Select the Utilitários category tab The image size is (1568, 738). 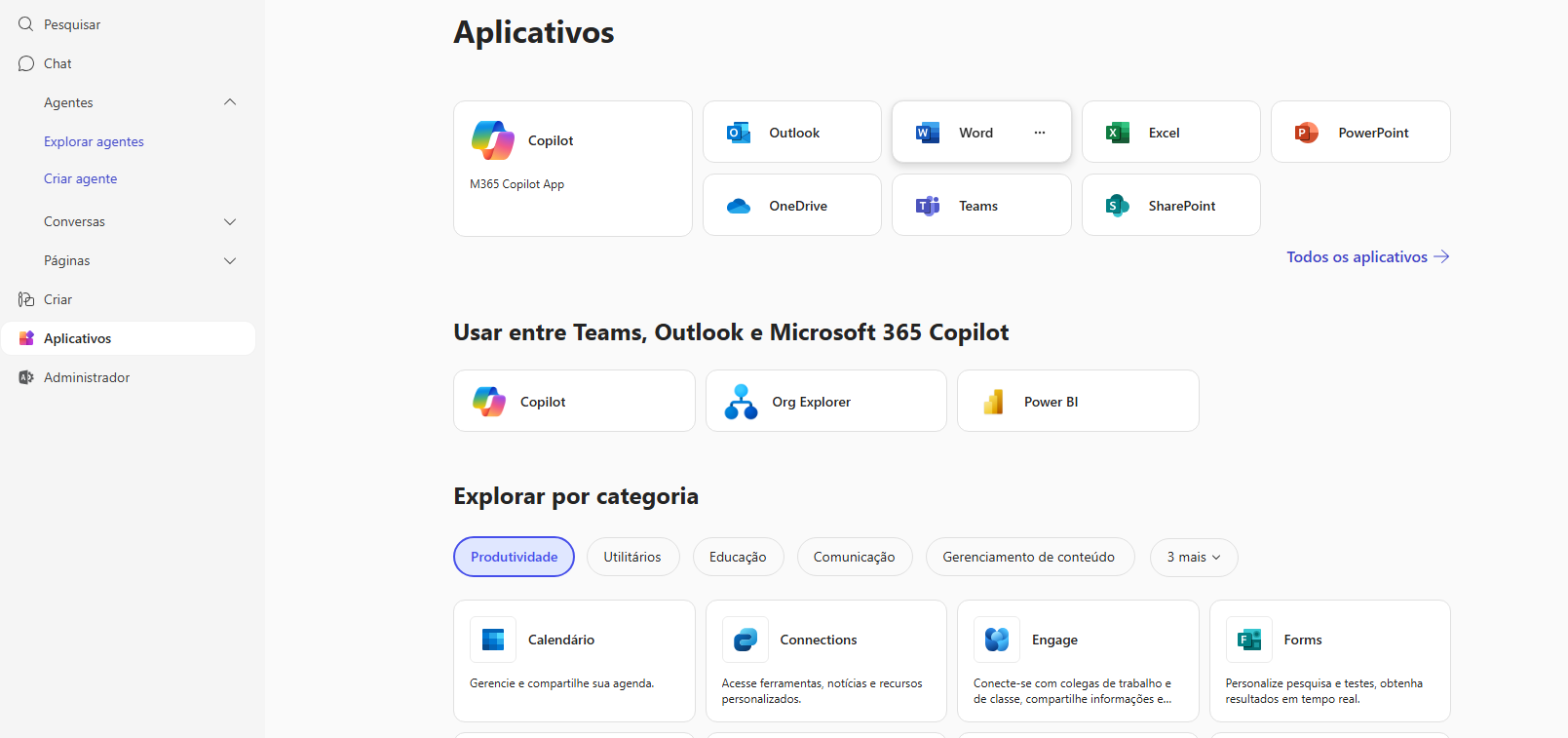(632, 557)
